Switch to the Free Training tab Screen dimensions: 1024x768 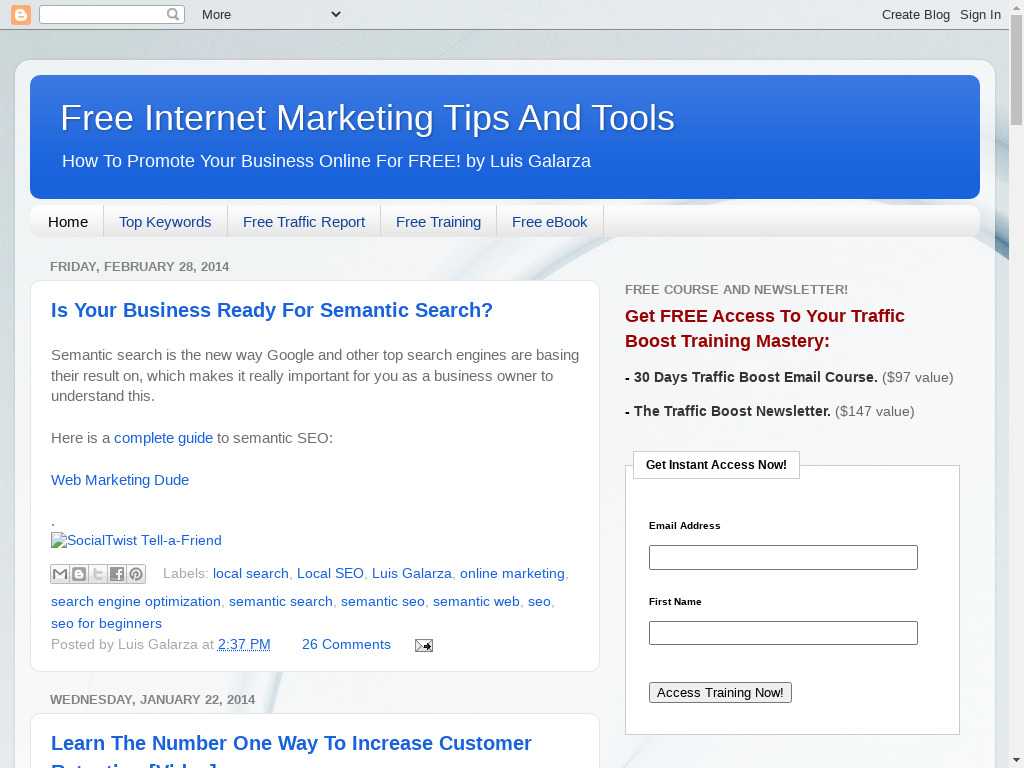438,222
